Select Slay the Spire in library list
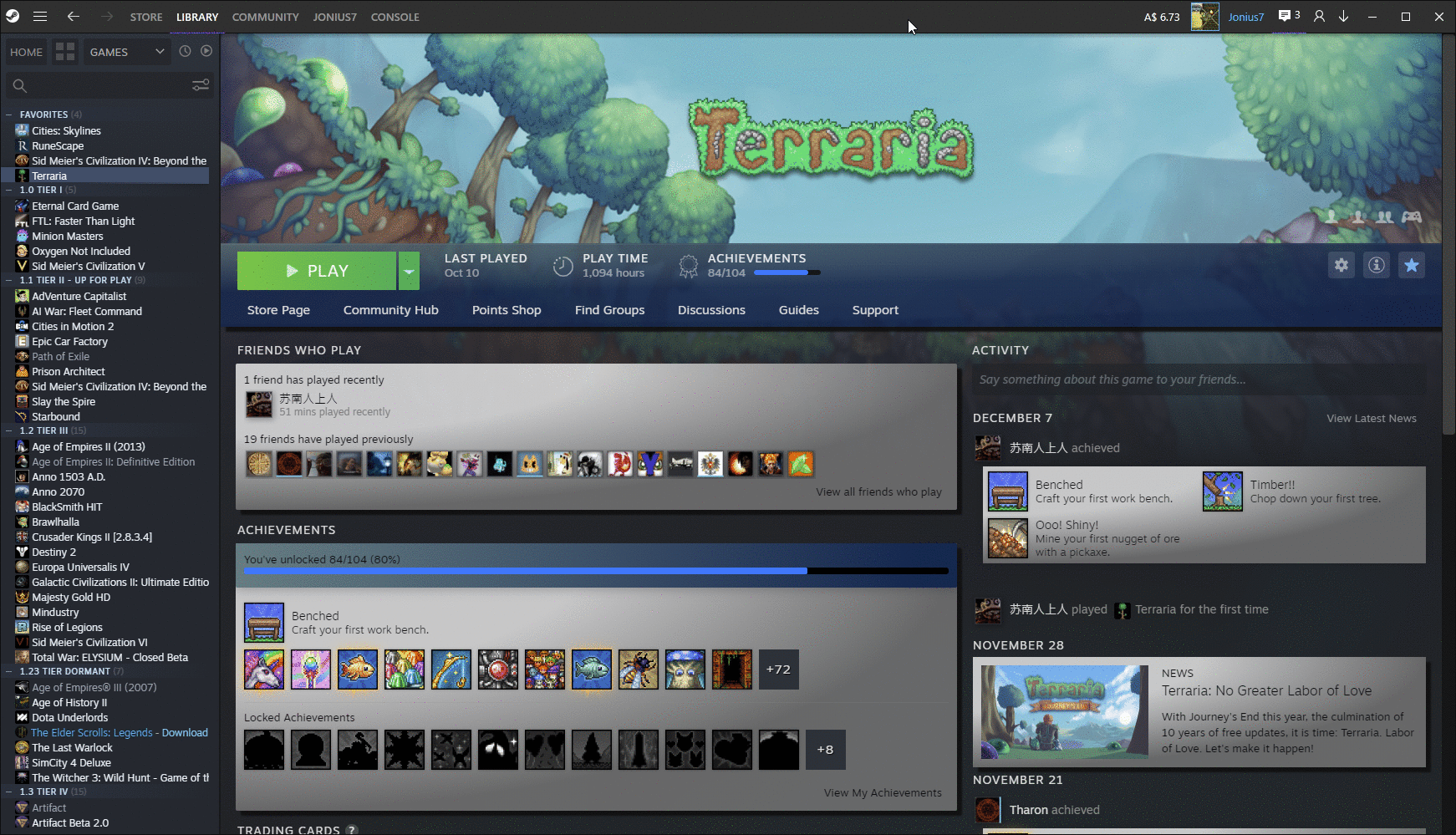 pos(64,401)
